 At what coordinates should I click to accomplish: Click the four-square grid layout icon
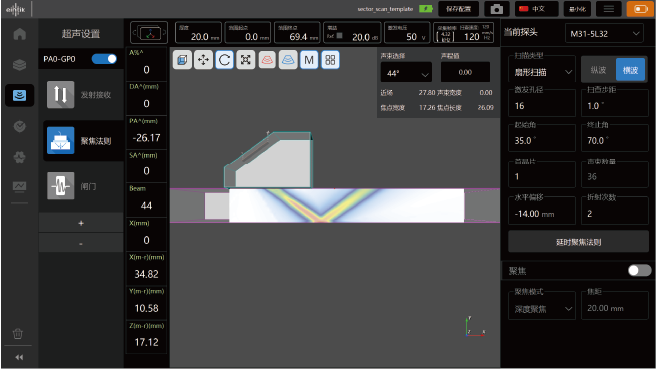coord(330,60)
